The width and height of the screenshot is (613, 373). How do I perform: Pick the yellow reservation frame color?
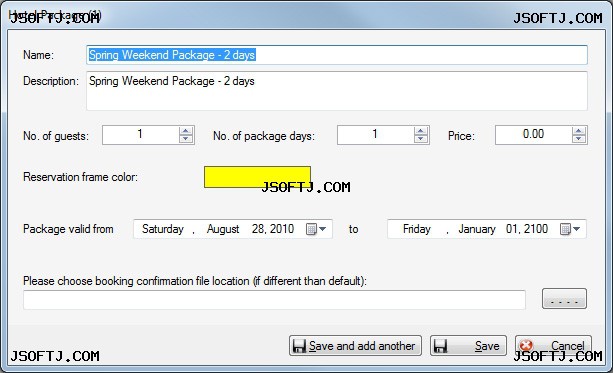(257, 177)
